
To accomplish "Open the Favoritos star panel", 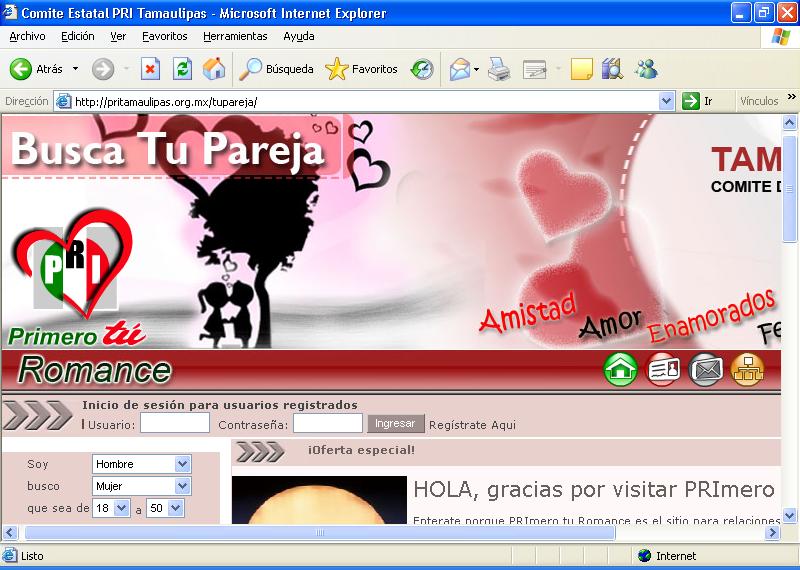I will point(361,69).
